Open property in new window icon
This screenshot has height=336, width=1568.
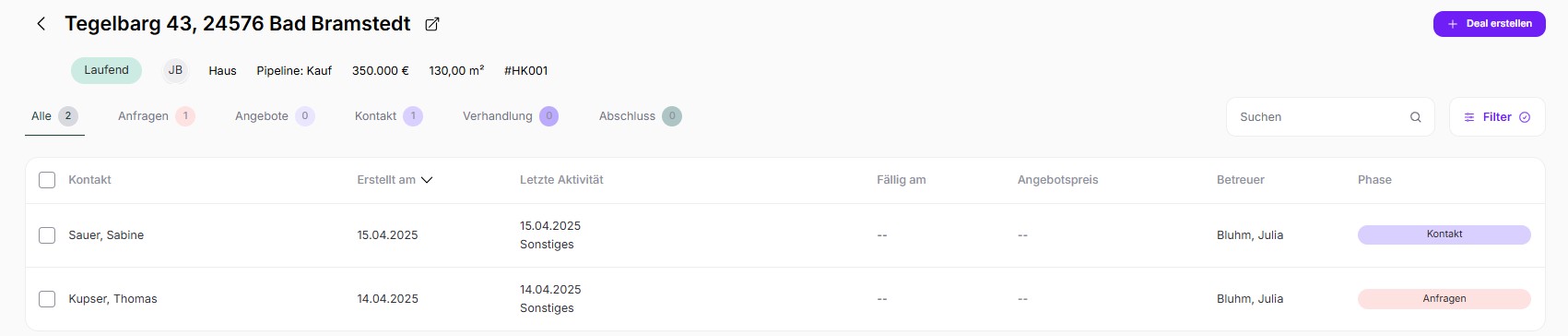coord(431,24)
